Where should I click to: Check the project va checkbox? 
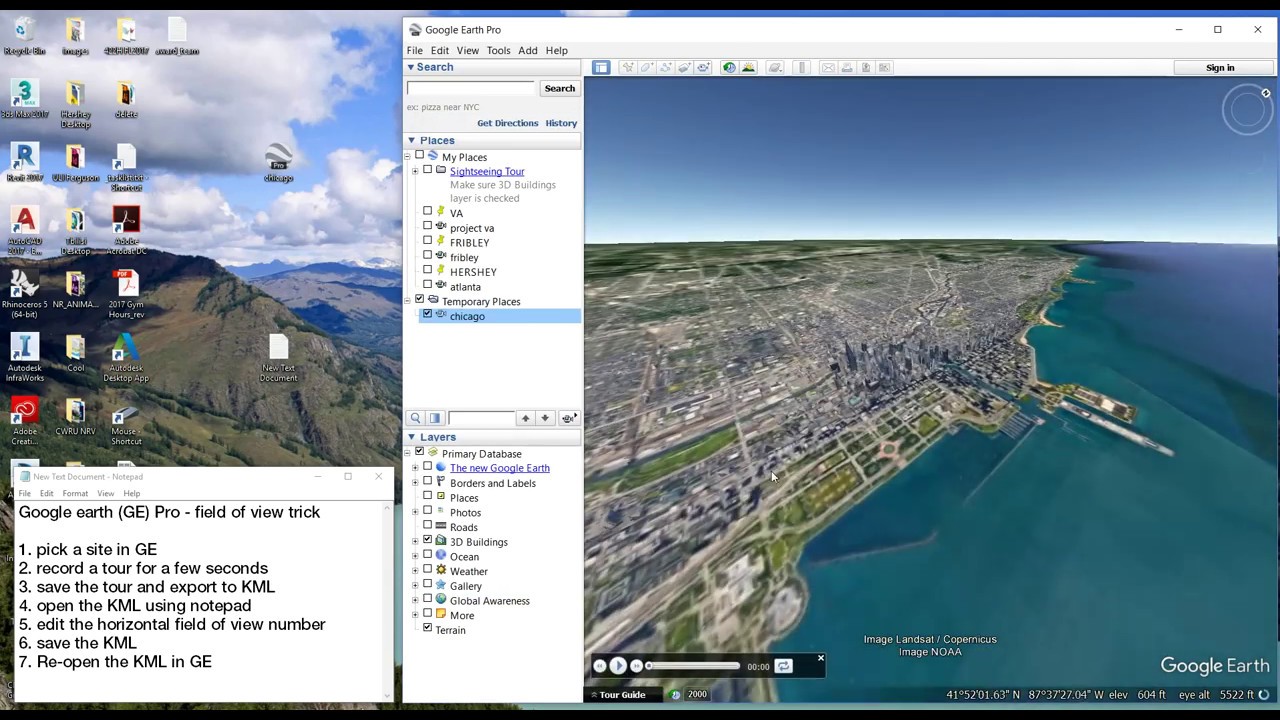[x=428, y=226]
